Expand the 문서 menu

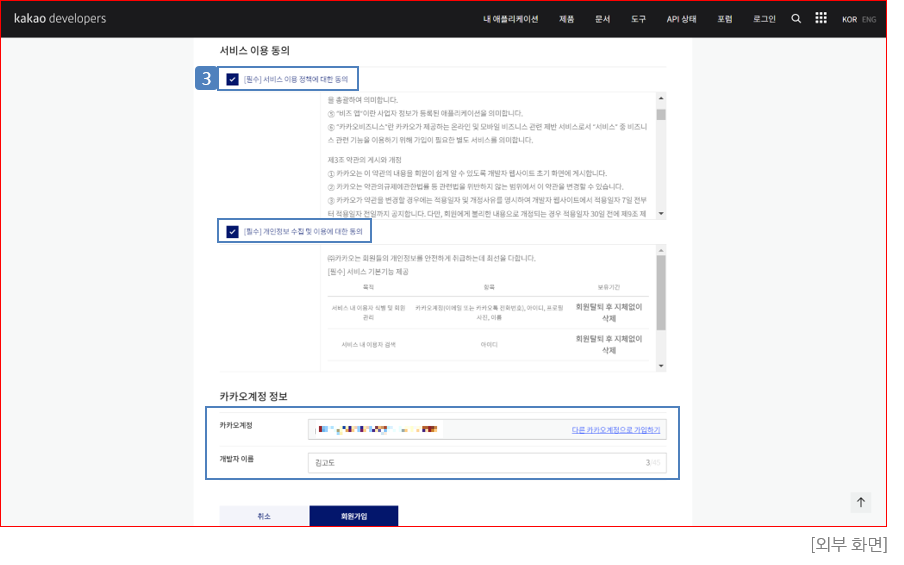(602, 19)
